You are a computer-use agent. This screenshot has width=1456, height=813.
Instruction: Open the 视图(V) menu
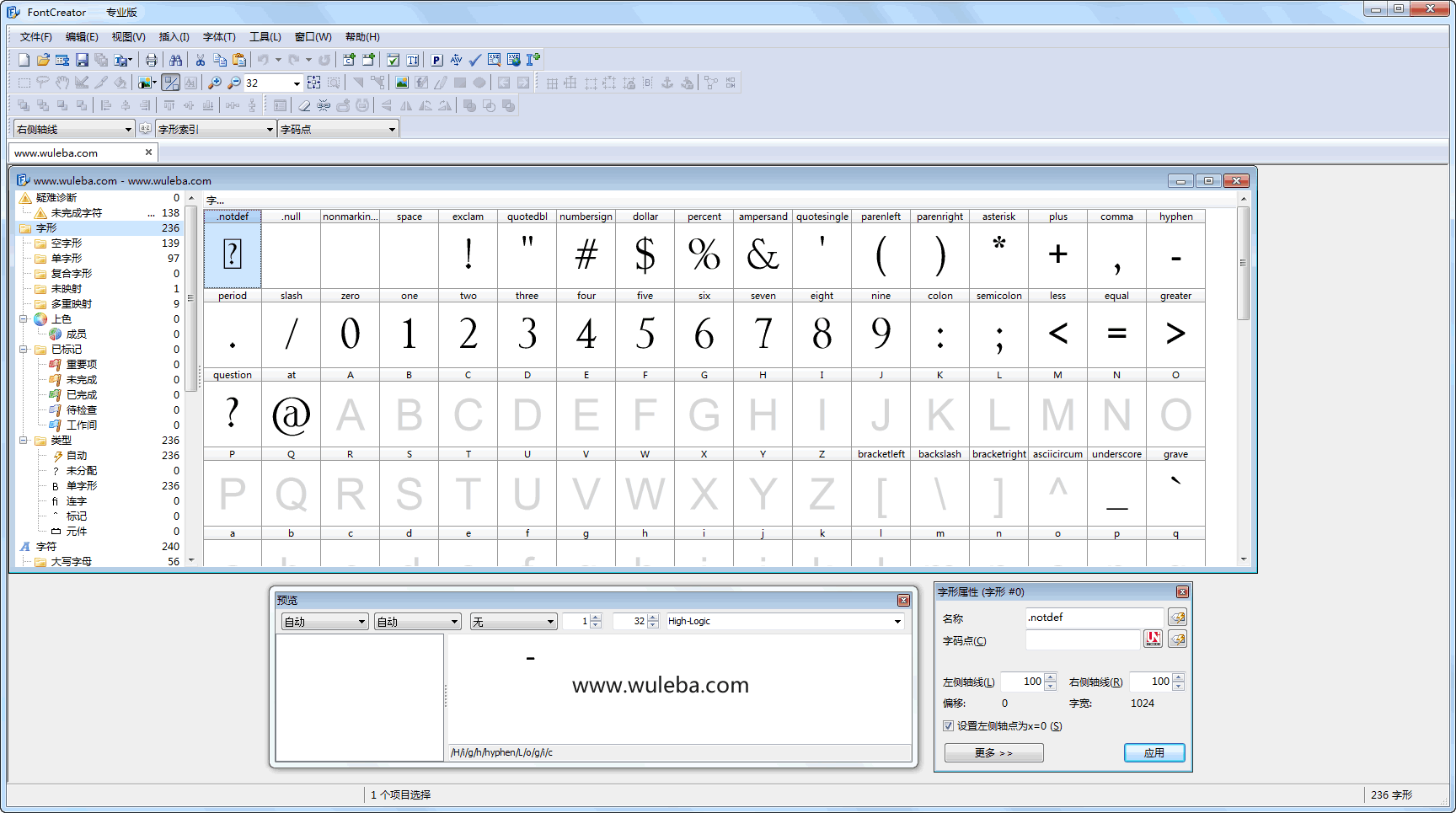(x=128, y=37)
